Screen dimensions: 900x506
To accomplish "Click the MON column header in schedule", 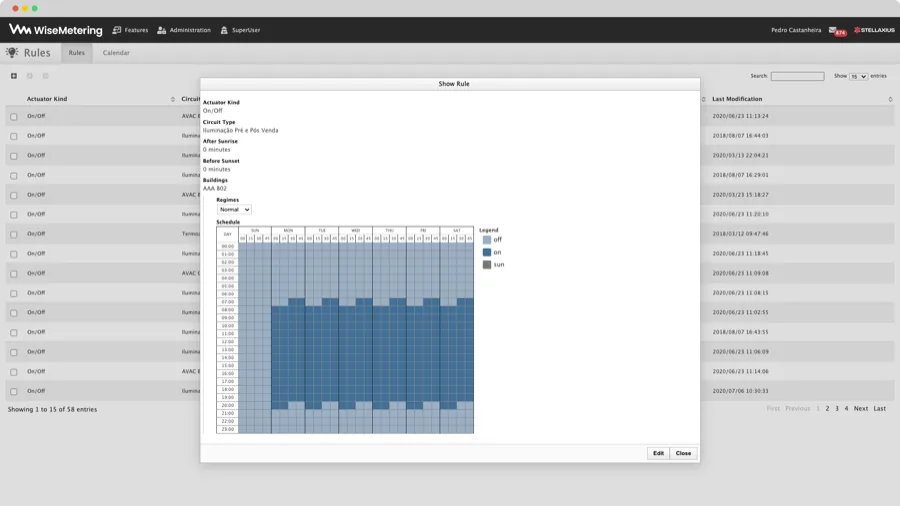I will point(288,230).
